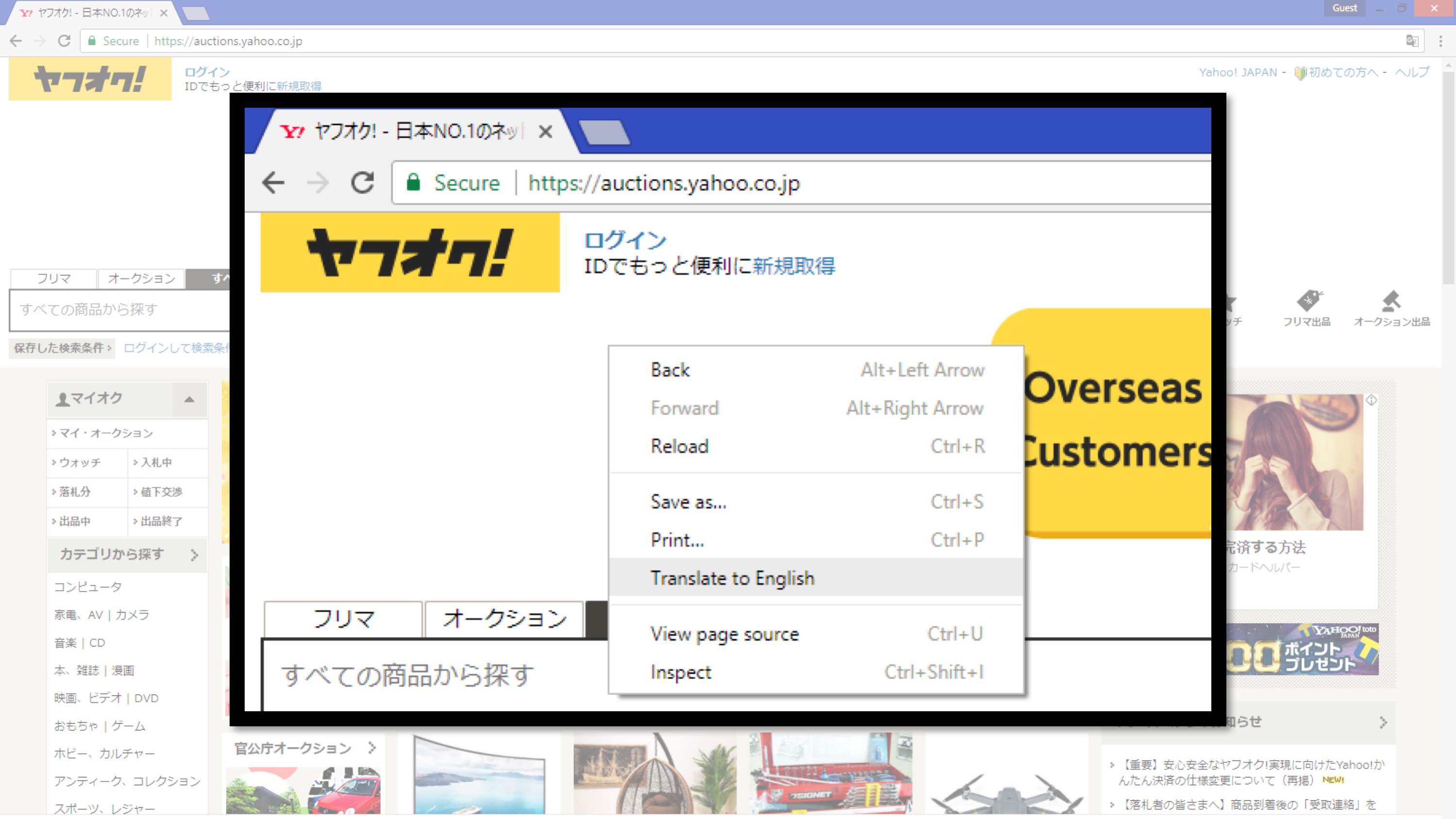Choose Save as... in the context menu
Screen dimensions: 1456x819
(x=816, y=501)
